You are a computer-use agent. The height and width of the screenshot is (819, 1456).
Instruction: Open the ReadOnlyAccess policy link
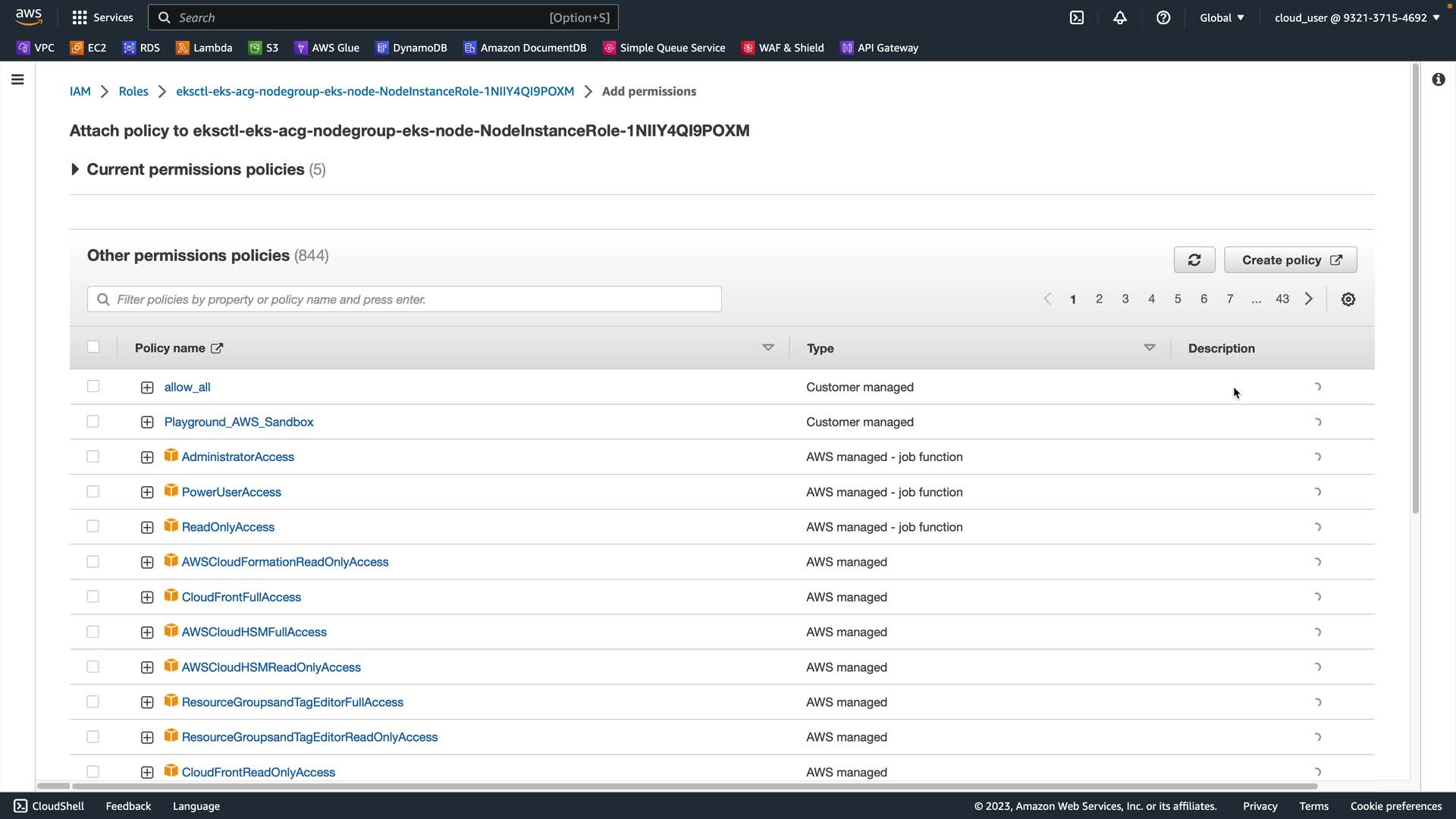click(227, 527)
